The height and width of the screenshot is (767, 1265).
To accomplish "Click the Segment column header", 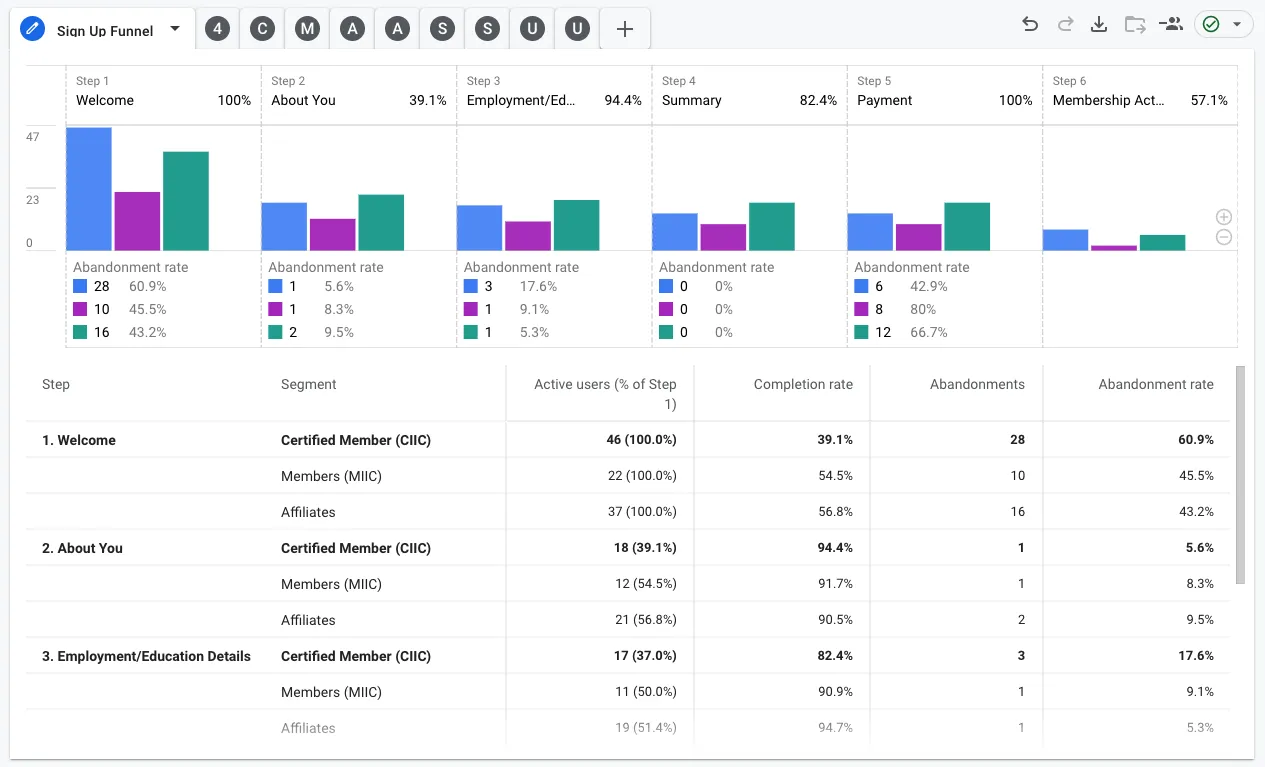I will click(309, 384).
